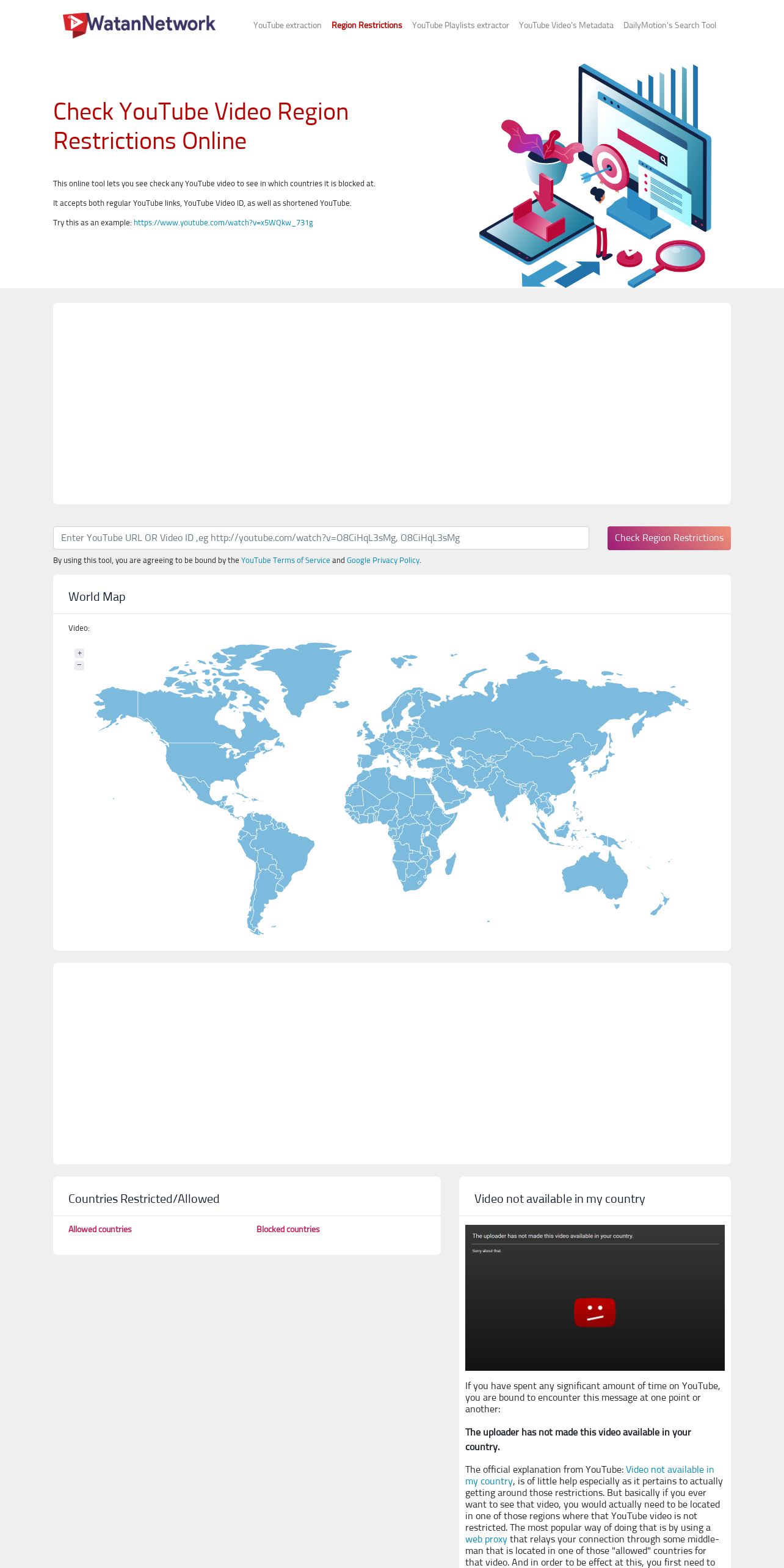Open the example YouTube watch link

[223, 223]
